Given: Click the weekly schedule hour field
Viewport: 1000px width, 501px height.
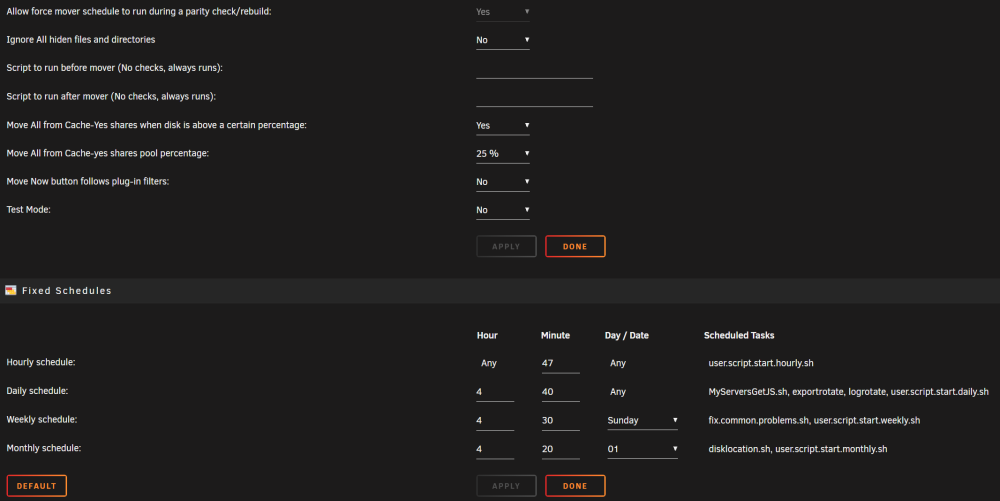Looking at the screenshot, I should (x=495, y=421).
